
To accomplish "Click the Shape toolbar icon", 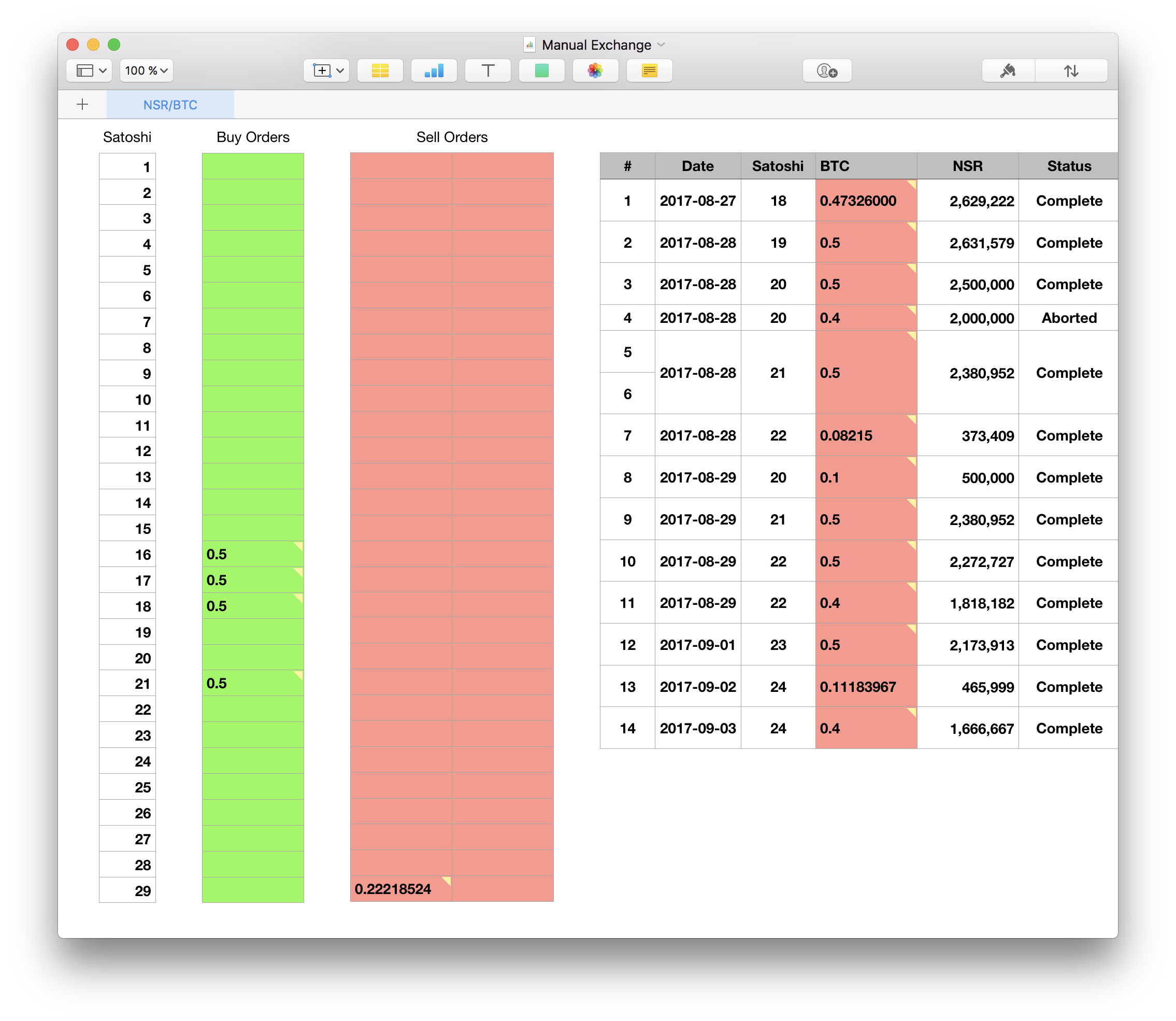I will pyautogui.click(x=541, y=70).
